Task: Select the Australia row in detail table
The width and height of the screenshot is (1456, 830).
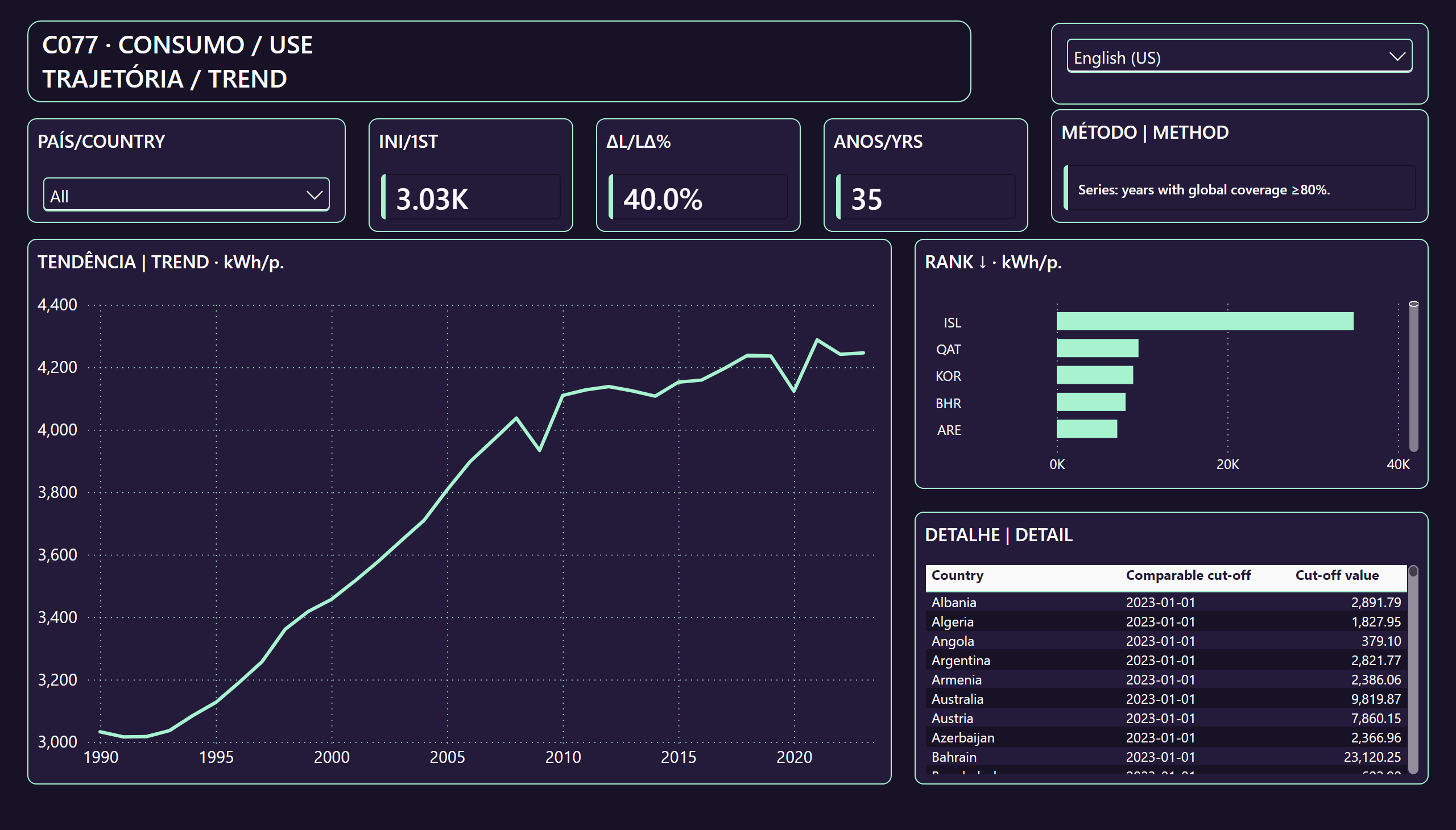Action: coord(1166,699)
